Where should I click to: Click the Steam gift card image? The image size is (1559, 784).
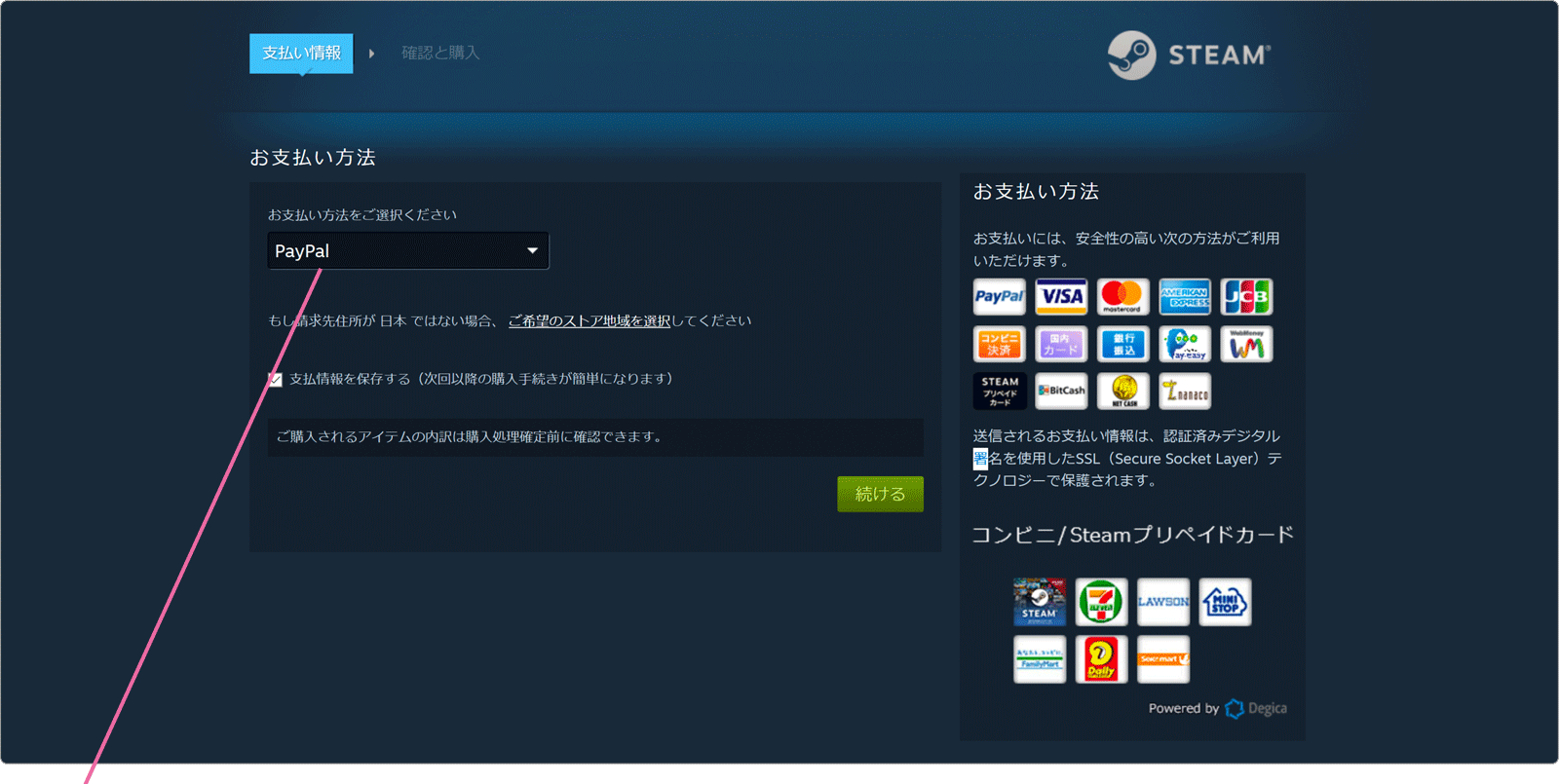[1040, 602]
